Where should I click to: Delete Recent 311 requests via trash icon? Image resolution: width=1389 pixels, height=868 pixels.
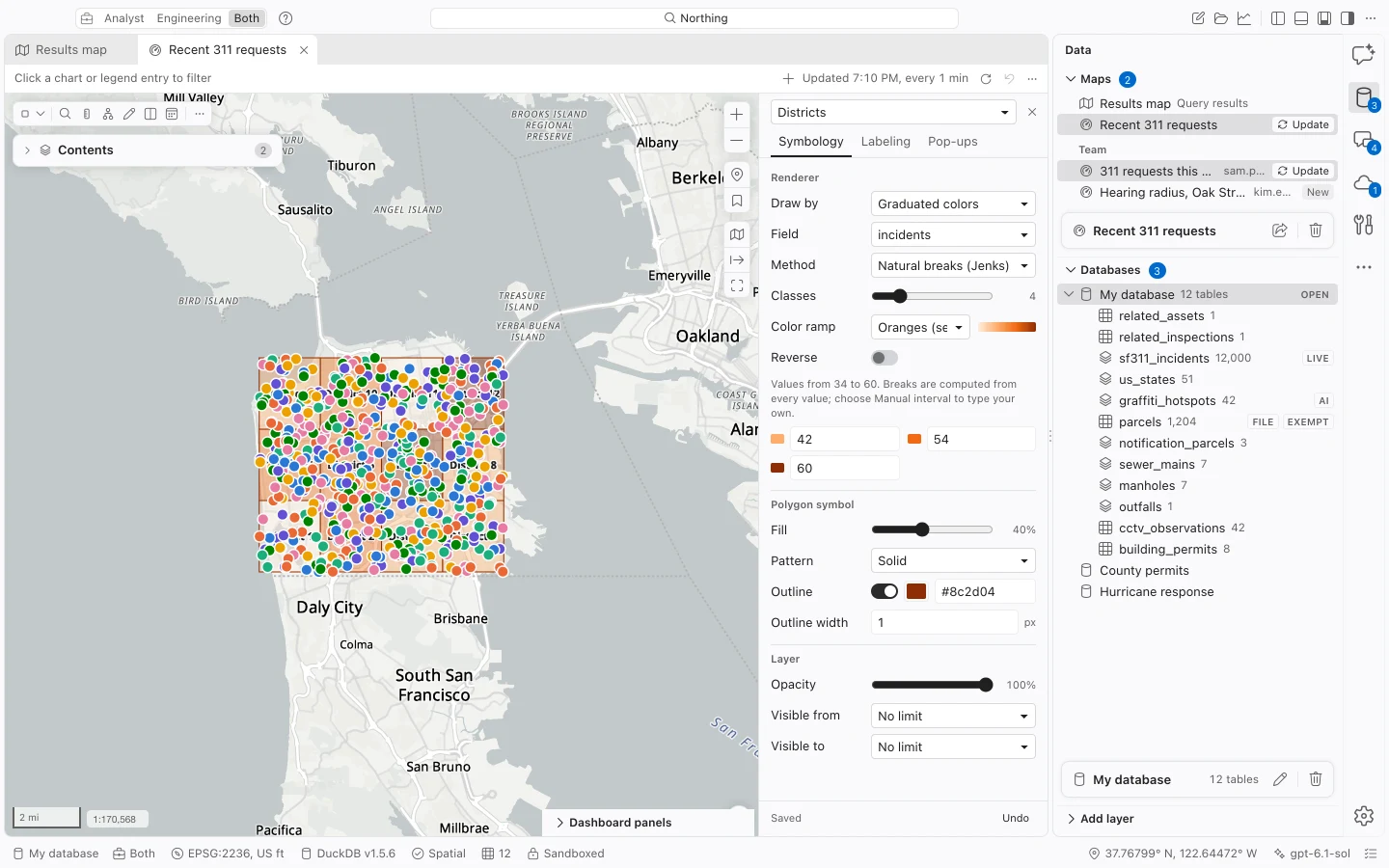[1316, 231]
